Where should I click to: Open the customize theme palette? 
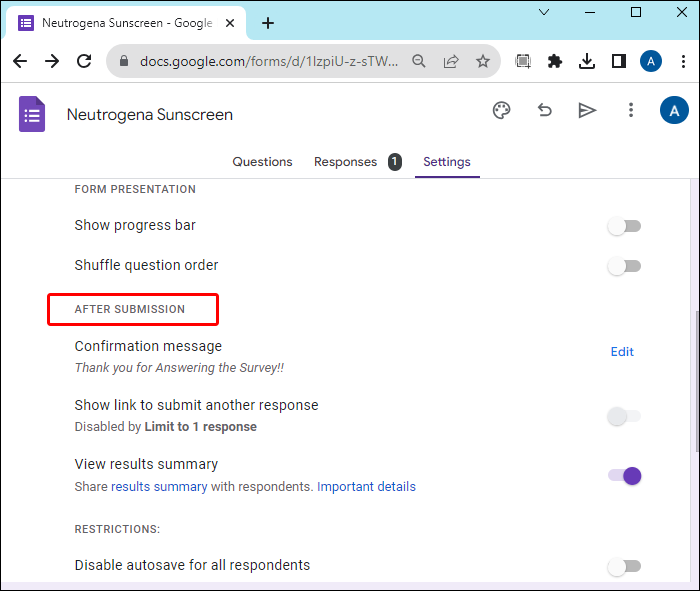[501, 110]
